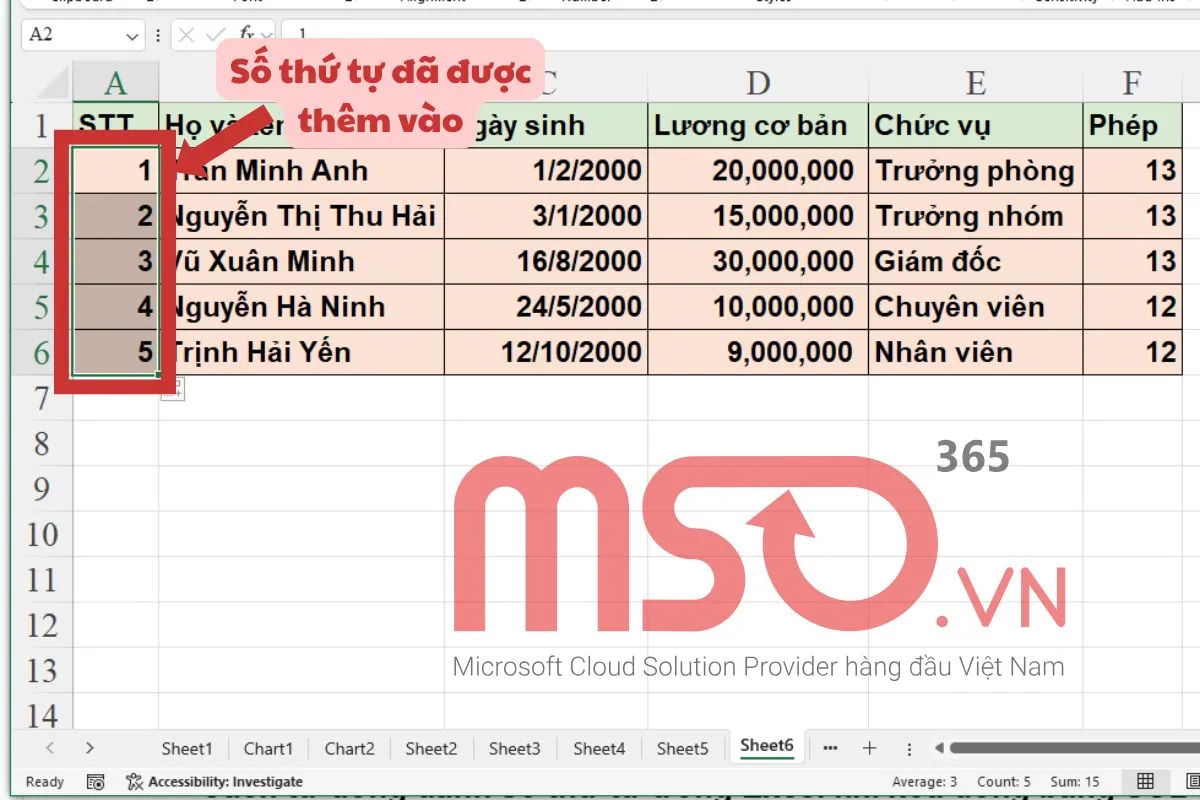Open the hidden sheets ellipsis menu

830,747
